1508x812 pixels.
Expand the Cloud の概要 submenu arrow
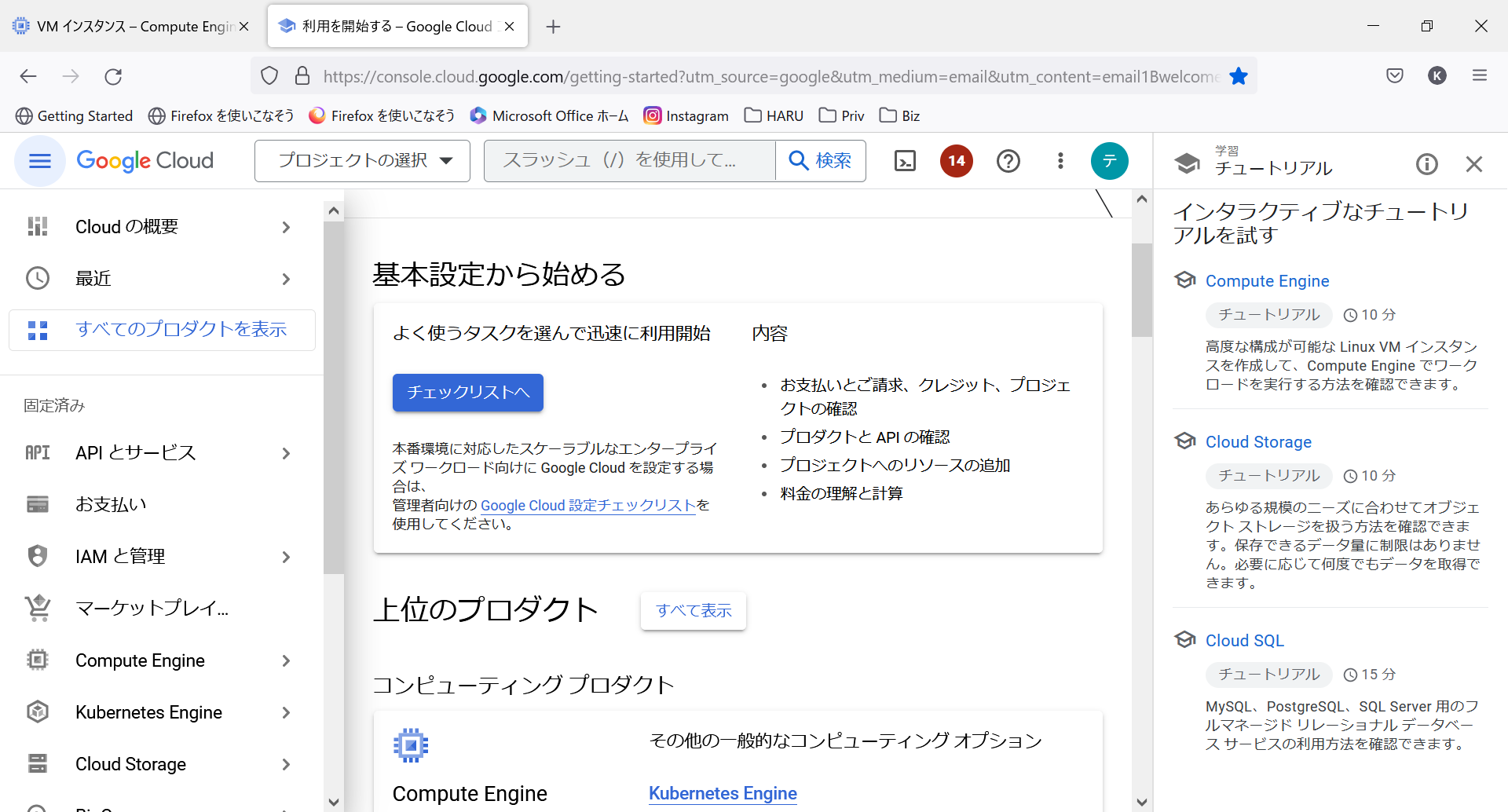286,228
